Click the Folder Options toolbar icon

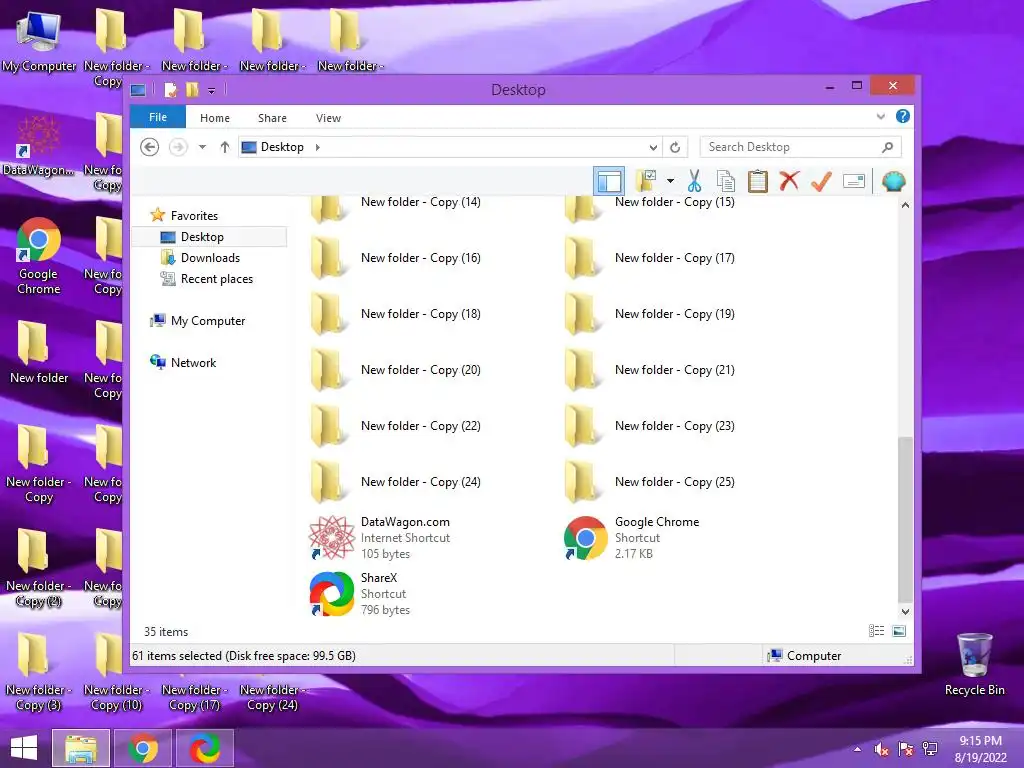coord(647,180)
